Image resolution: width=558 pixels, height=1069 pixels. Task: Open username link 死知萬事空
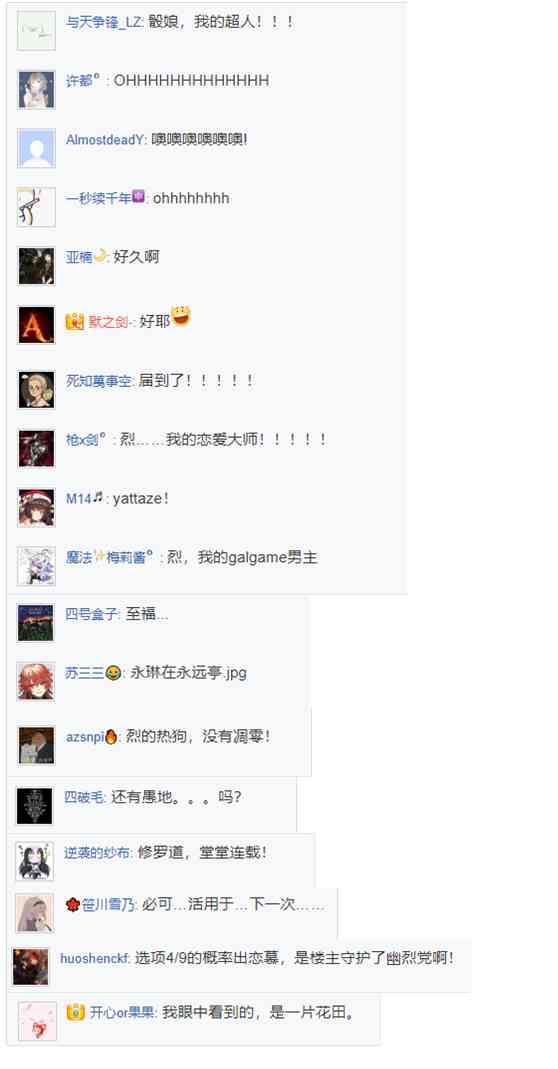(x=99, y=381)
